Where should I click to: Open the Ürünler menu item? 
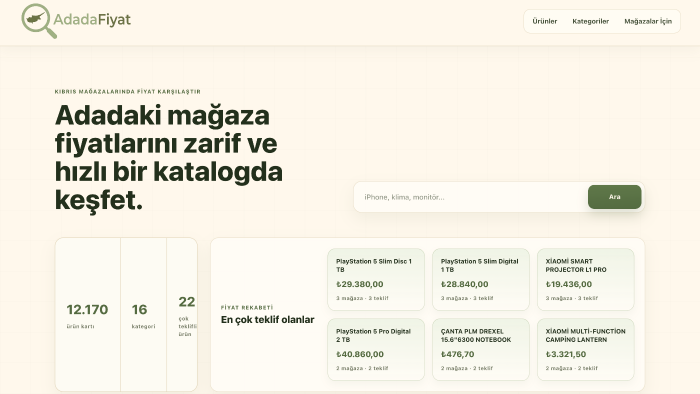pos(545,21)
